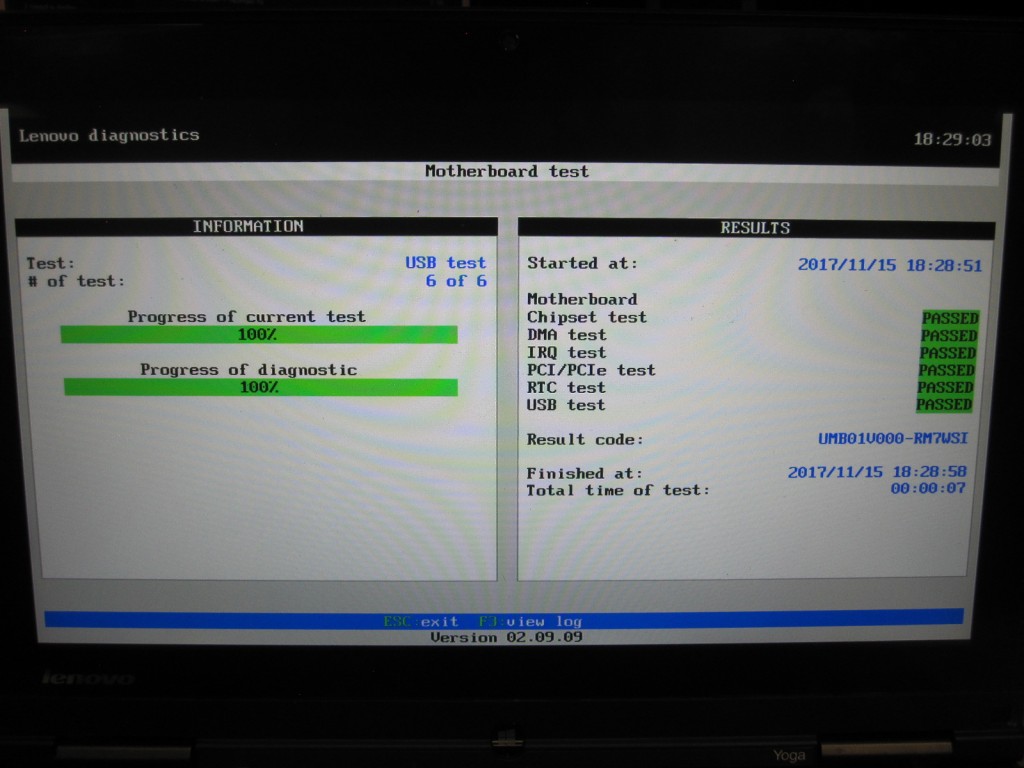Click PASSED status for Chipset test

coord(950,318)
